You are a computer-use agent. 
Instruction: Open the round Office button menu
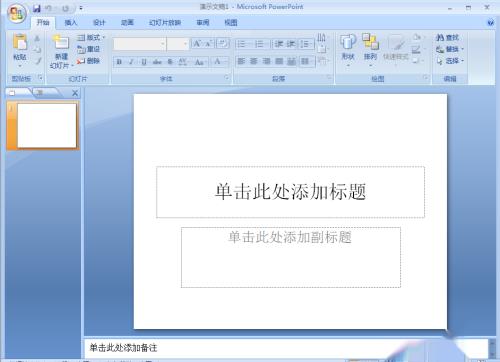17,13
